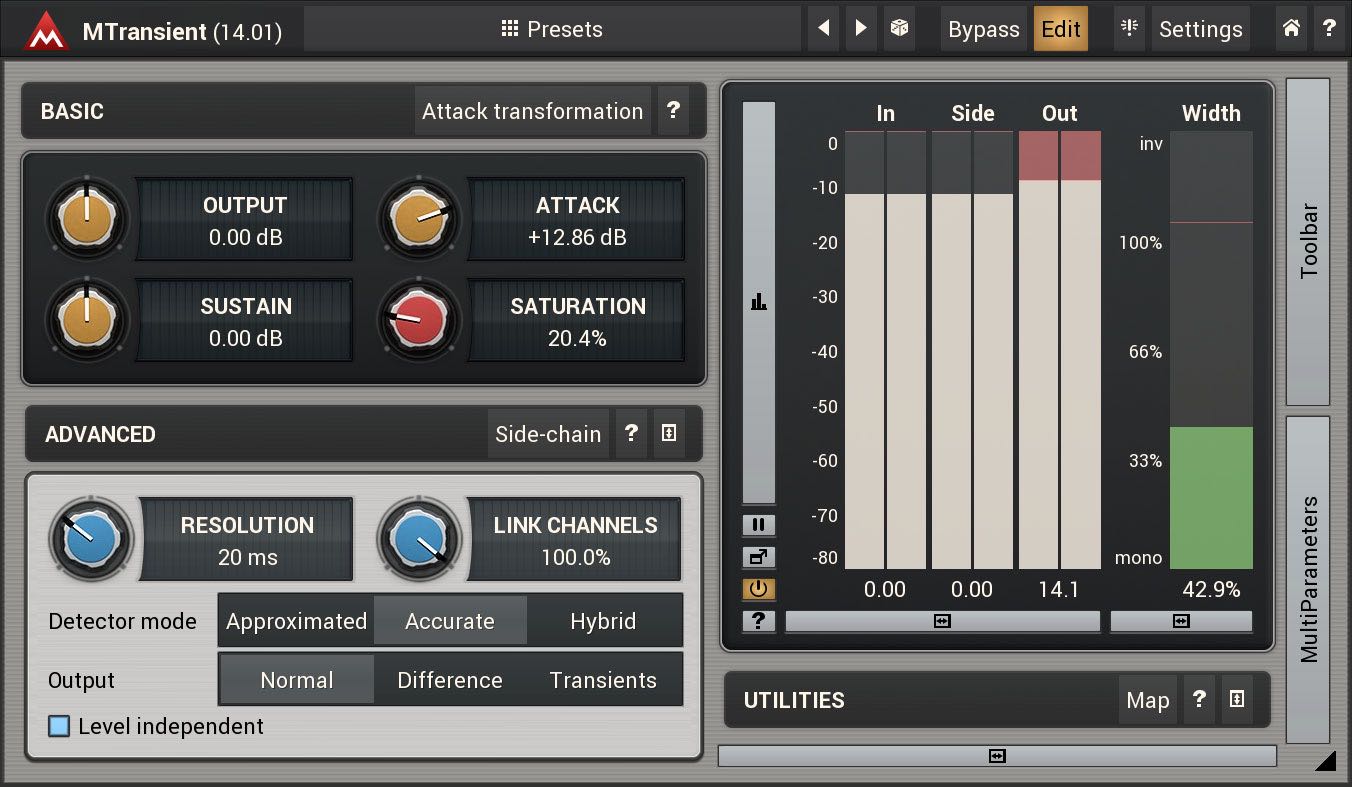Image resolution: width=1352 pixels, height=787 pixels.
Task: Collapse the Advanced section expander
Action: (669, 434)
